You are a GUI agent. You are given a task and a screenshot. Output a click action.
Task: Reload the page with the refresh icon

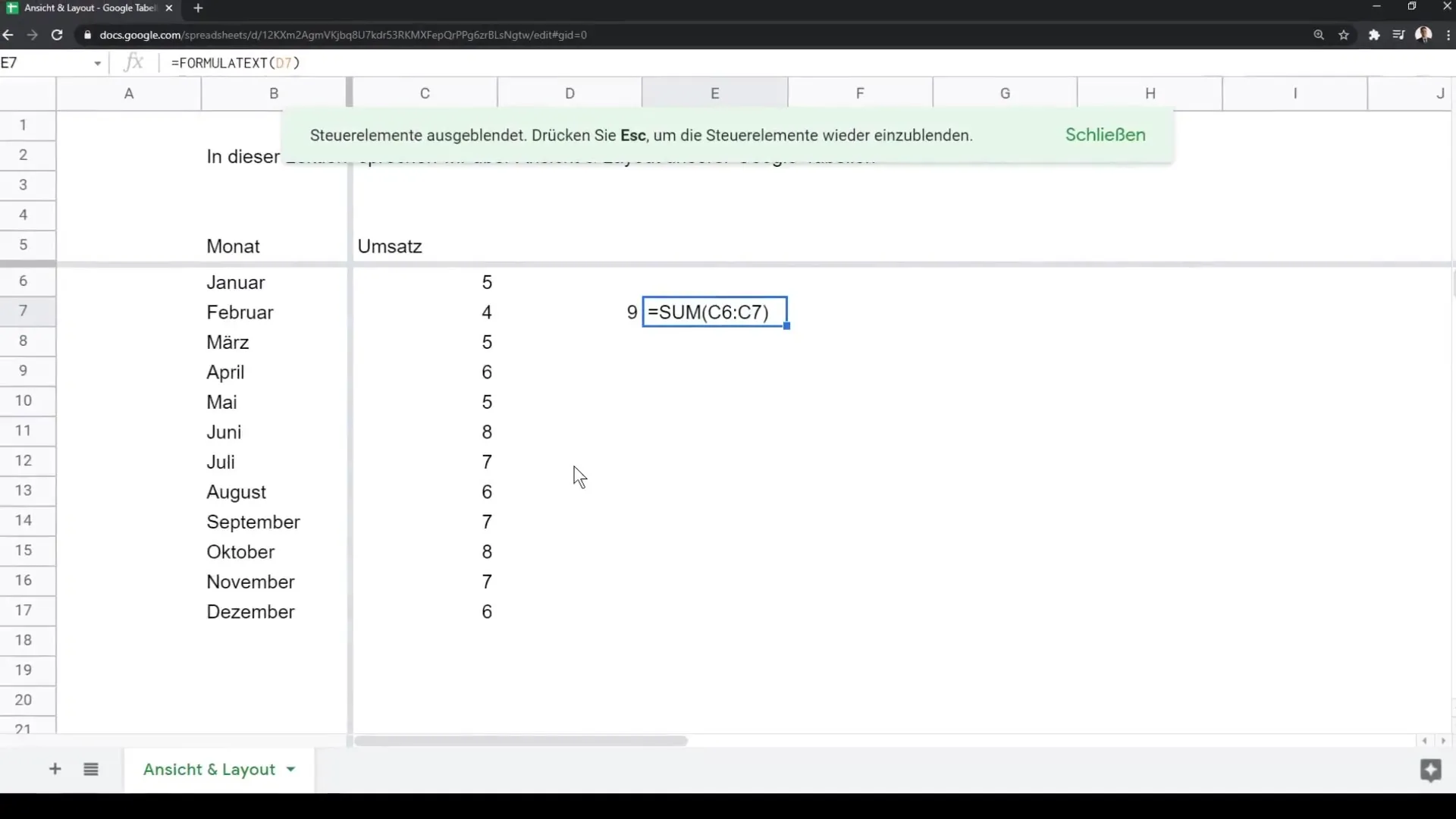(x=57, y=35)
